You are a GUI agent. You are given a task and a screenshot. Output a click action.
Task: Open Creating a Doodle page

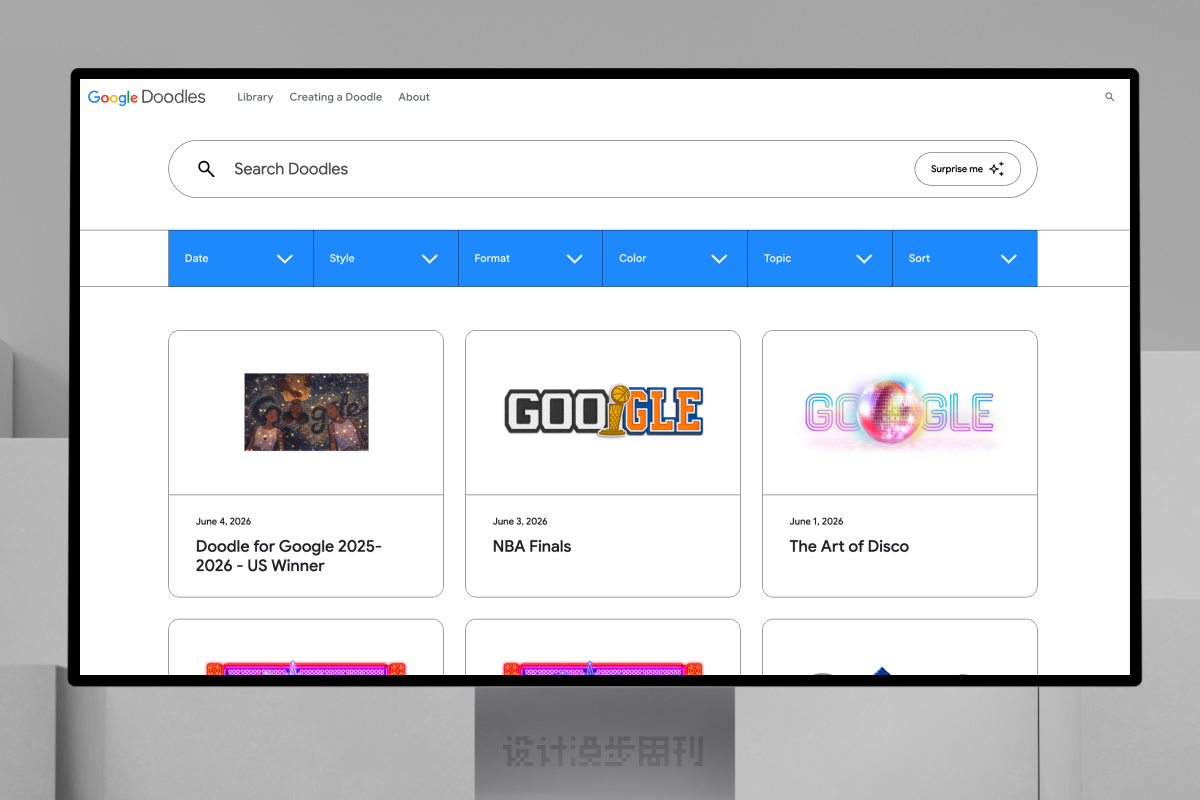[x=336, y=97]
